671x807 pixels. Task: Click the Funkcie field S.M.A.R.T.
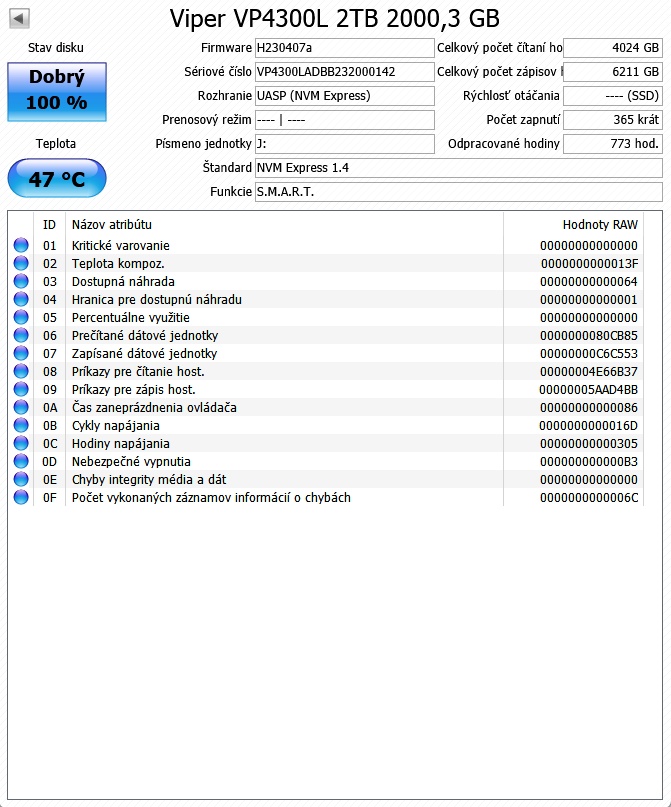point(458,192)
